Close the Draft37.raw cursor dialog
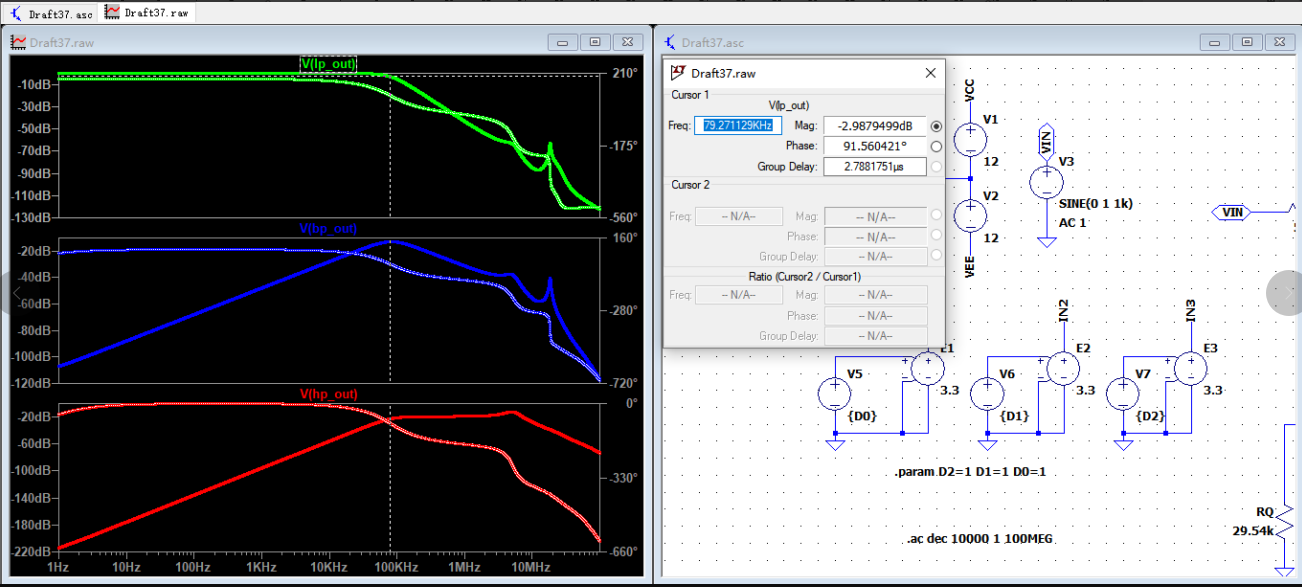This screenshot has height=587, width=1302. tap(930, 73)
